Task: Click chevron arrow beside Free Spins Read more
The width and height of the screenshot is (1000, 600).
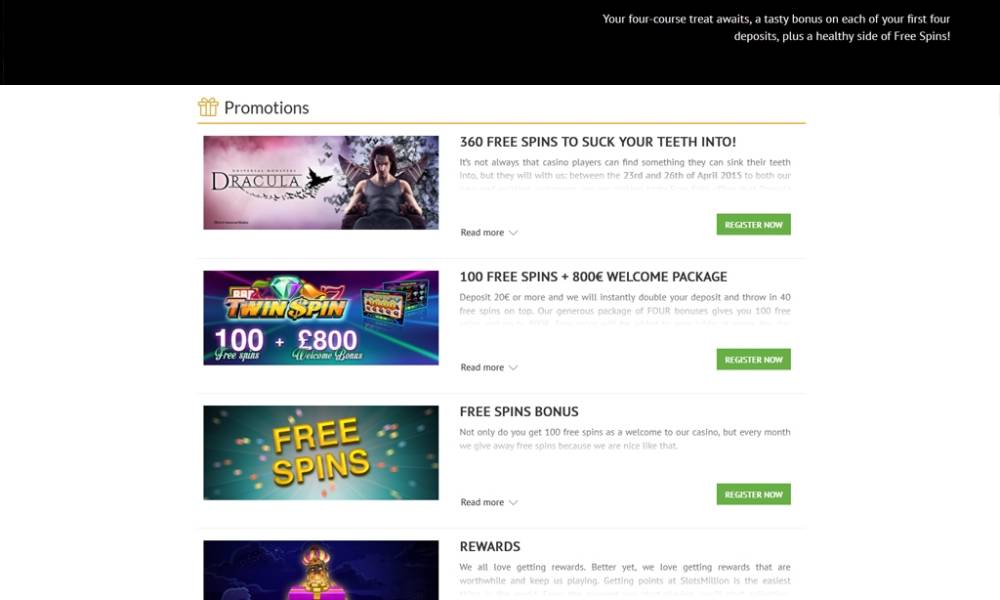Action: click(513, 502)
